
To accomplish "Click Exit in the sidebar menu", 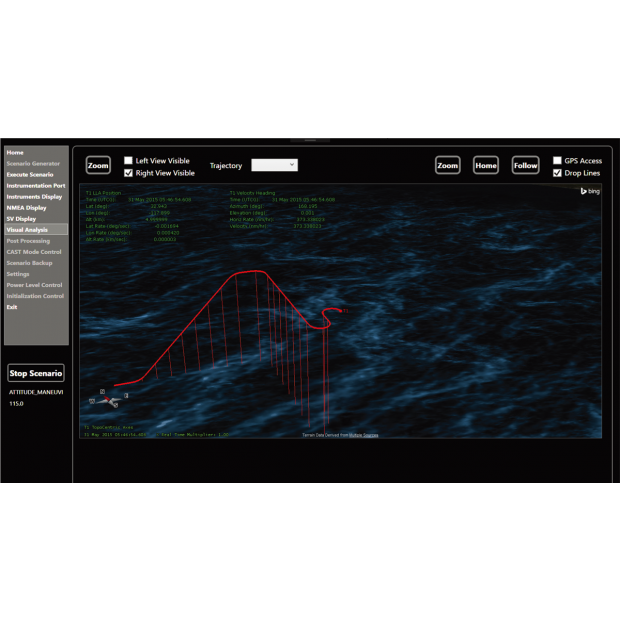I will pyautogui.click(x=12, y=307).
